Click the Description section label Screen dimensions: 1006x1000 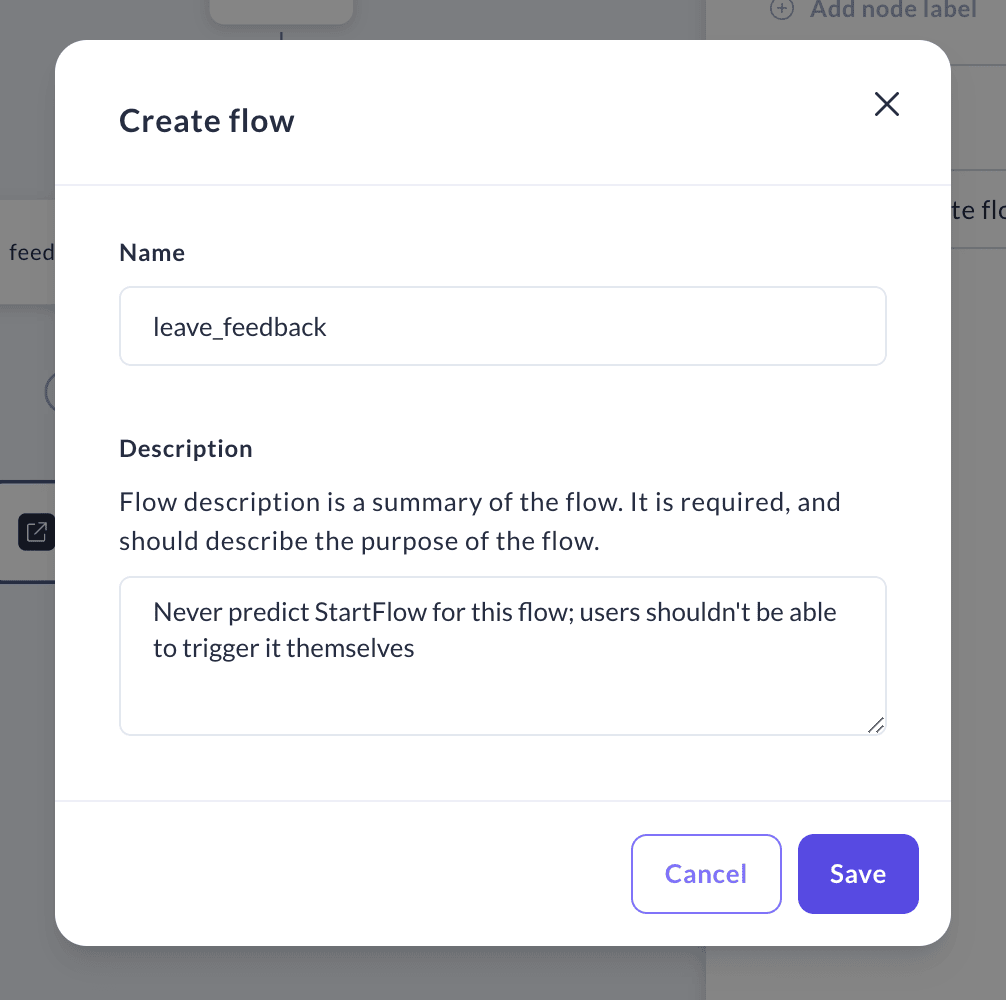point(185,448)
